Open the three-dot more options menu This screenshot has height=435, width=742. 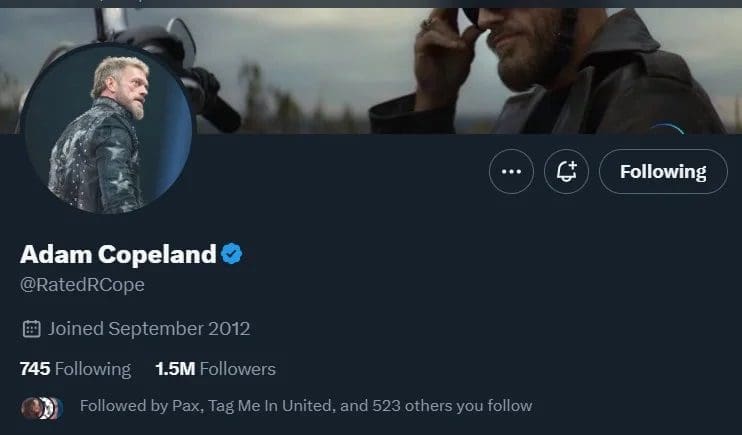tap(511, 172)
